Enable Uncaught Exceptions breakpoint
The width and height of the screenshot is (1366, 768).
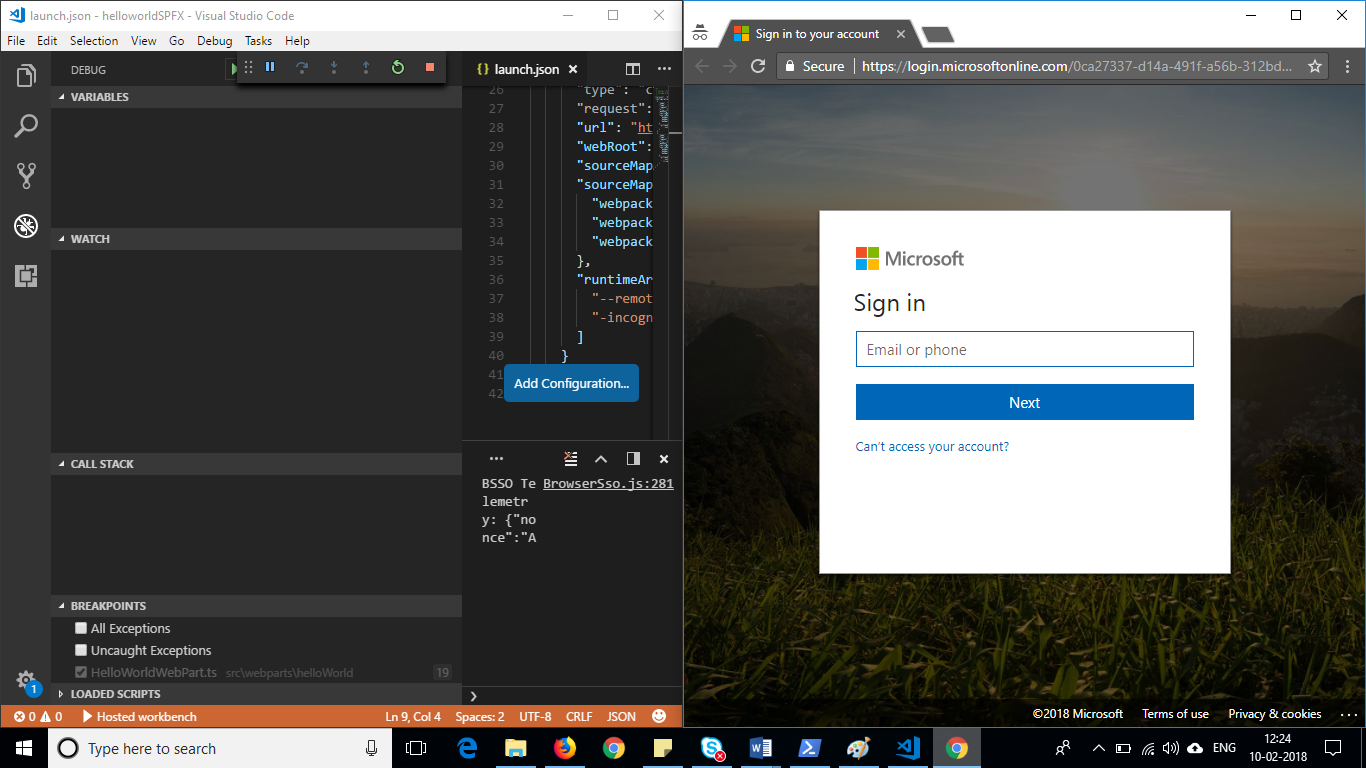tap(81, 650)
